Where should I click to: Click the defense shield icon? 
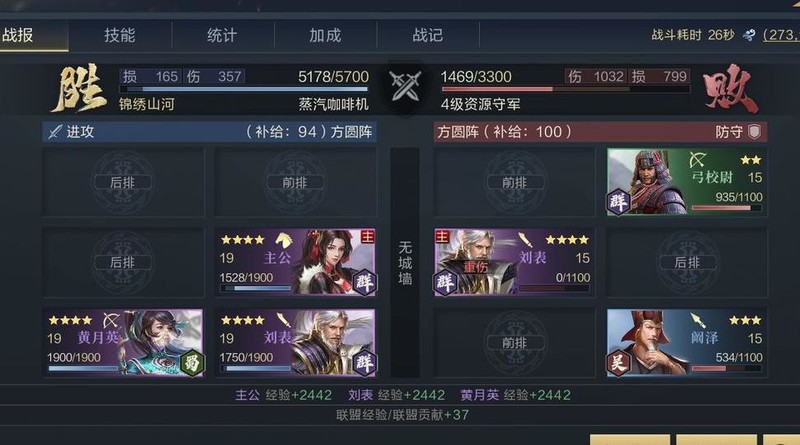(755, 132)
